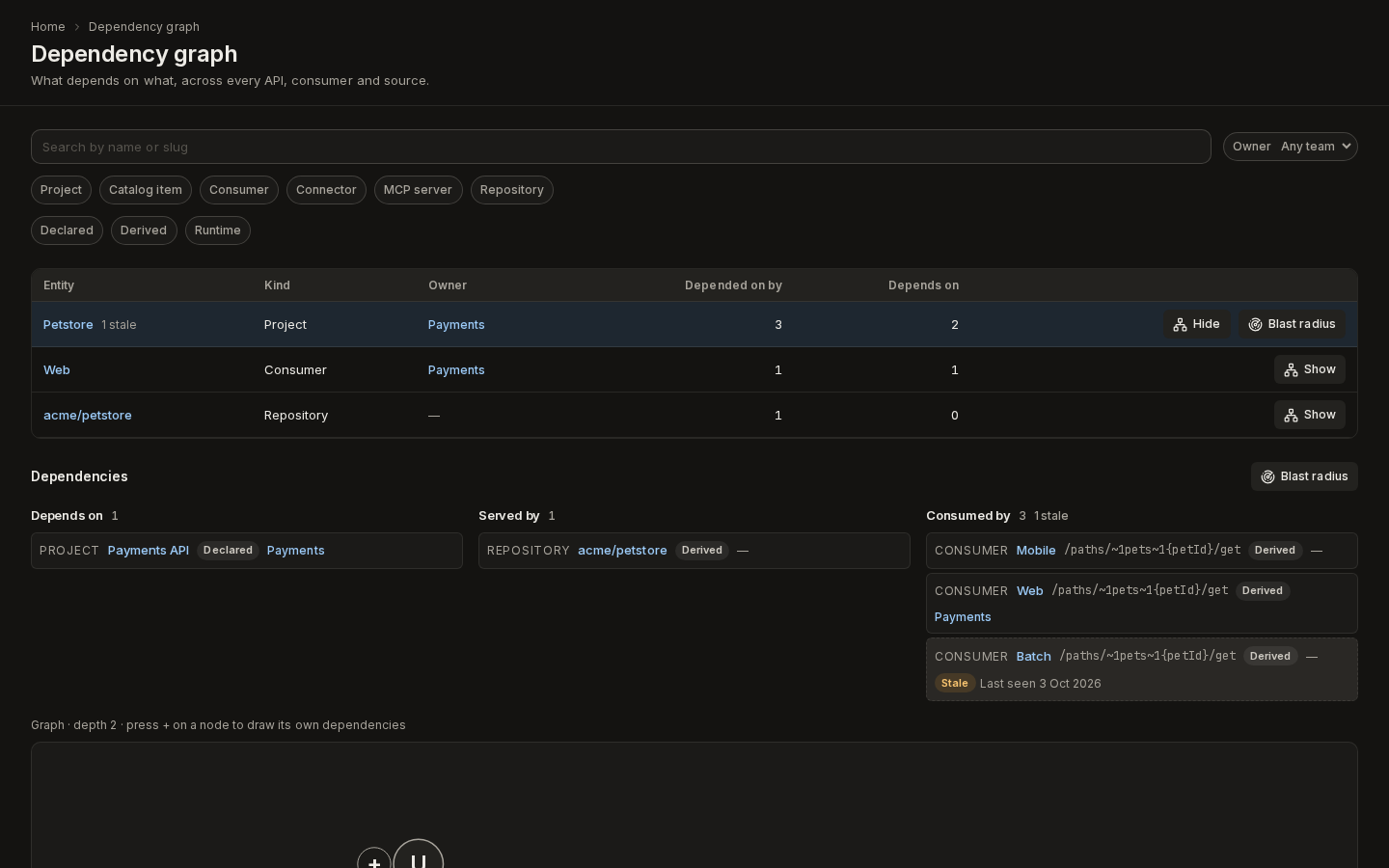1389x868 pixels.
Task: Click the Home breadcrumb link
Action: click(x=47, y=26)
